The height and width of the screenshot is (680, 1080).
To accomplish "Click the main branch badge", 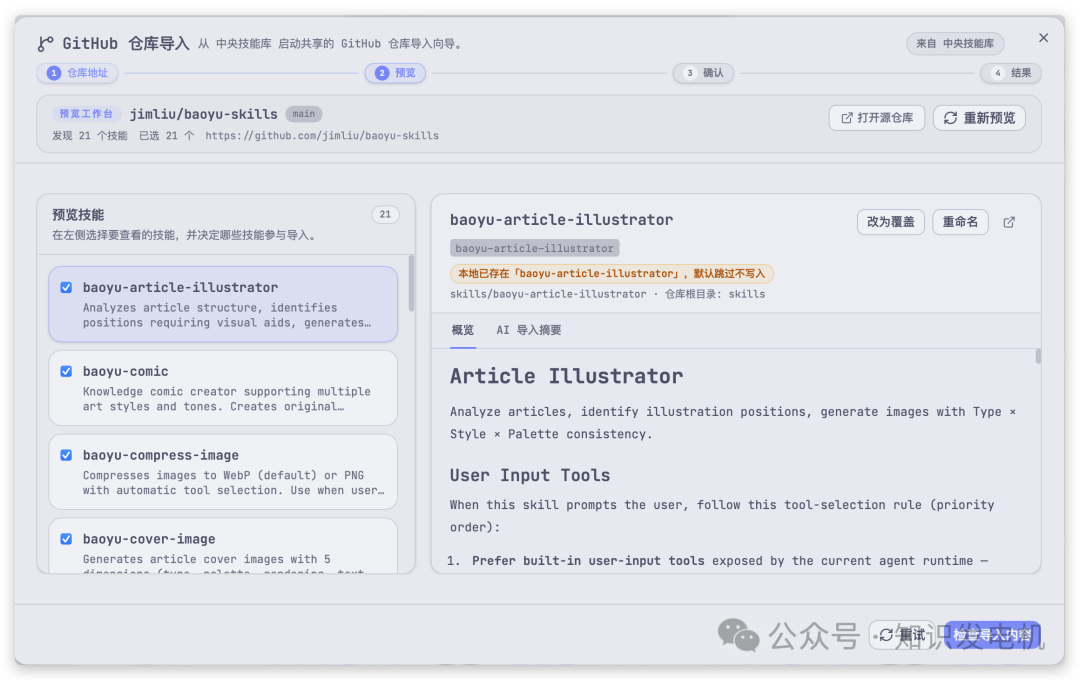I will (303, 113).
